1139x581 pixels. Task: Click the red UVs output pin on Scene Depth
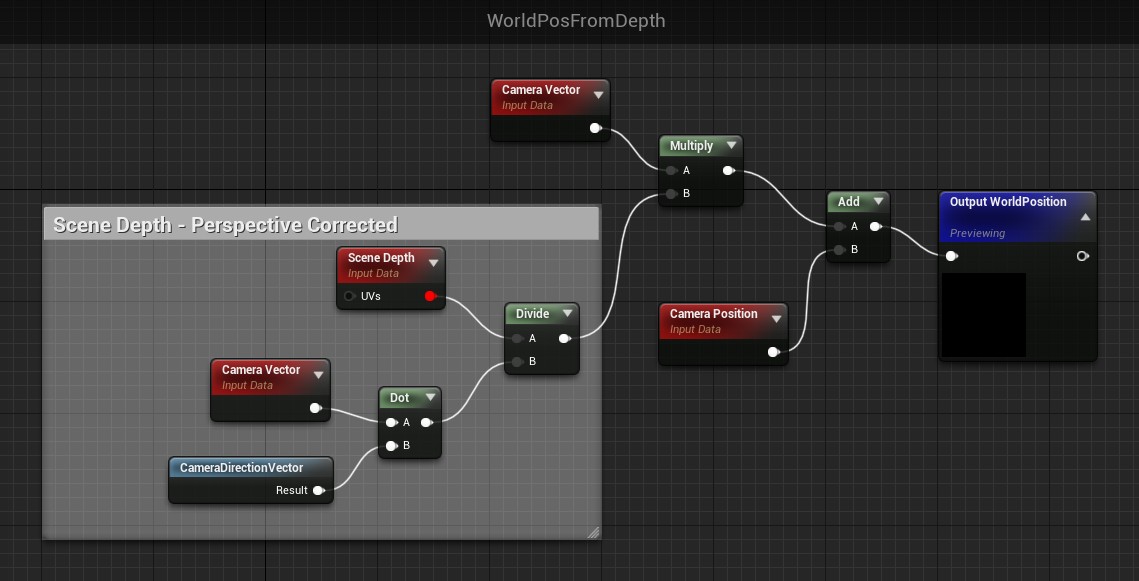430,296
